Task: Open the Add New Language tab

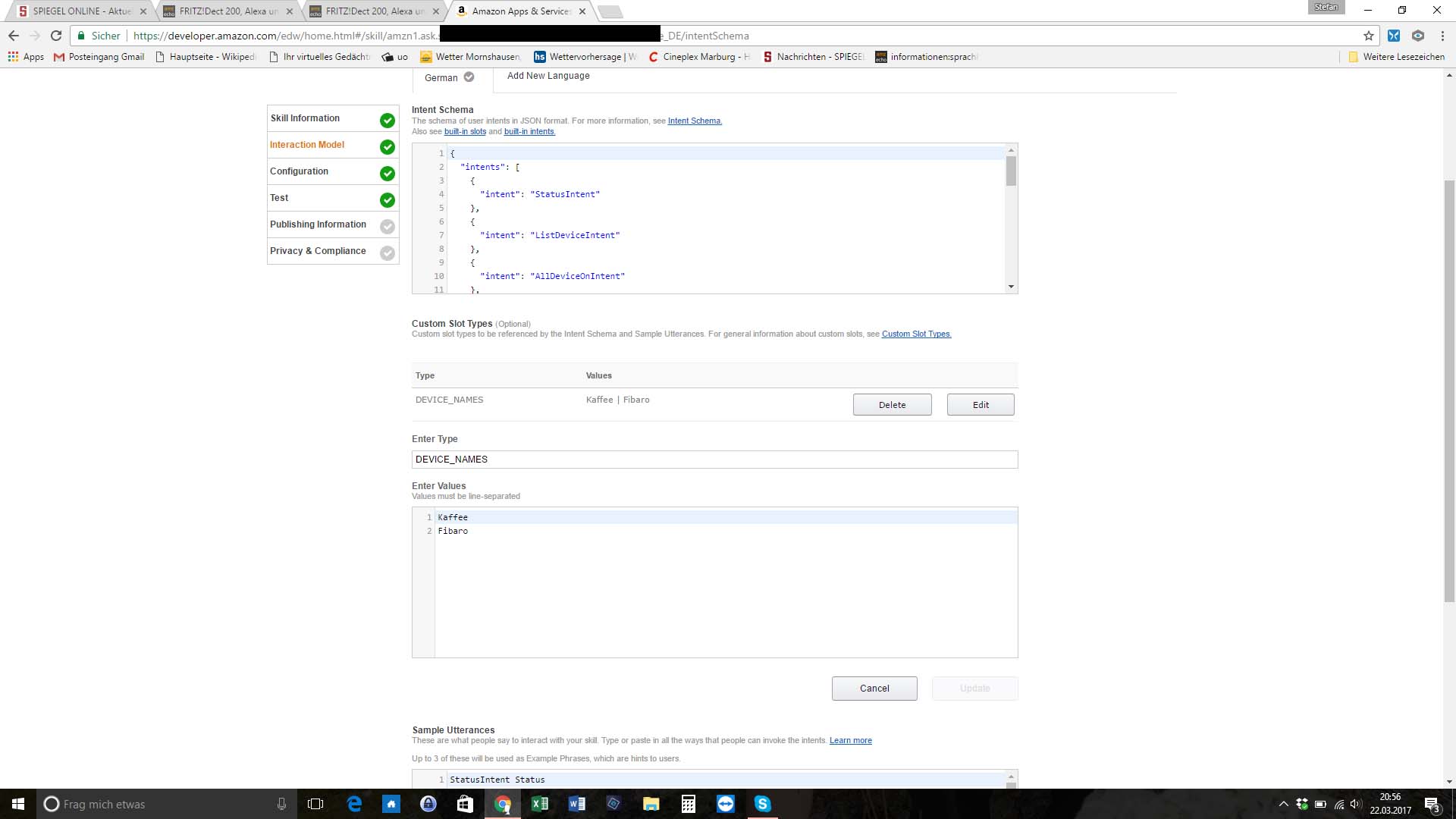Action: click(548, 76)
